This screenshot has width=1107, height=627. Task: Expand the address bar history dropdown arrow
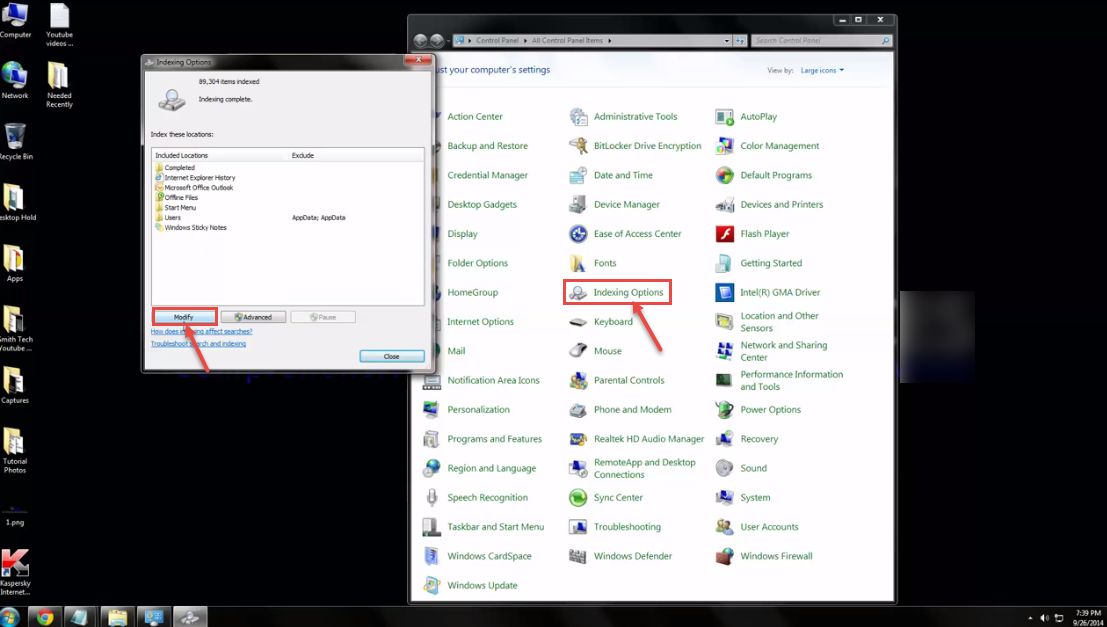tap(727, 41)
